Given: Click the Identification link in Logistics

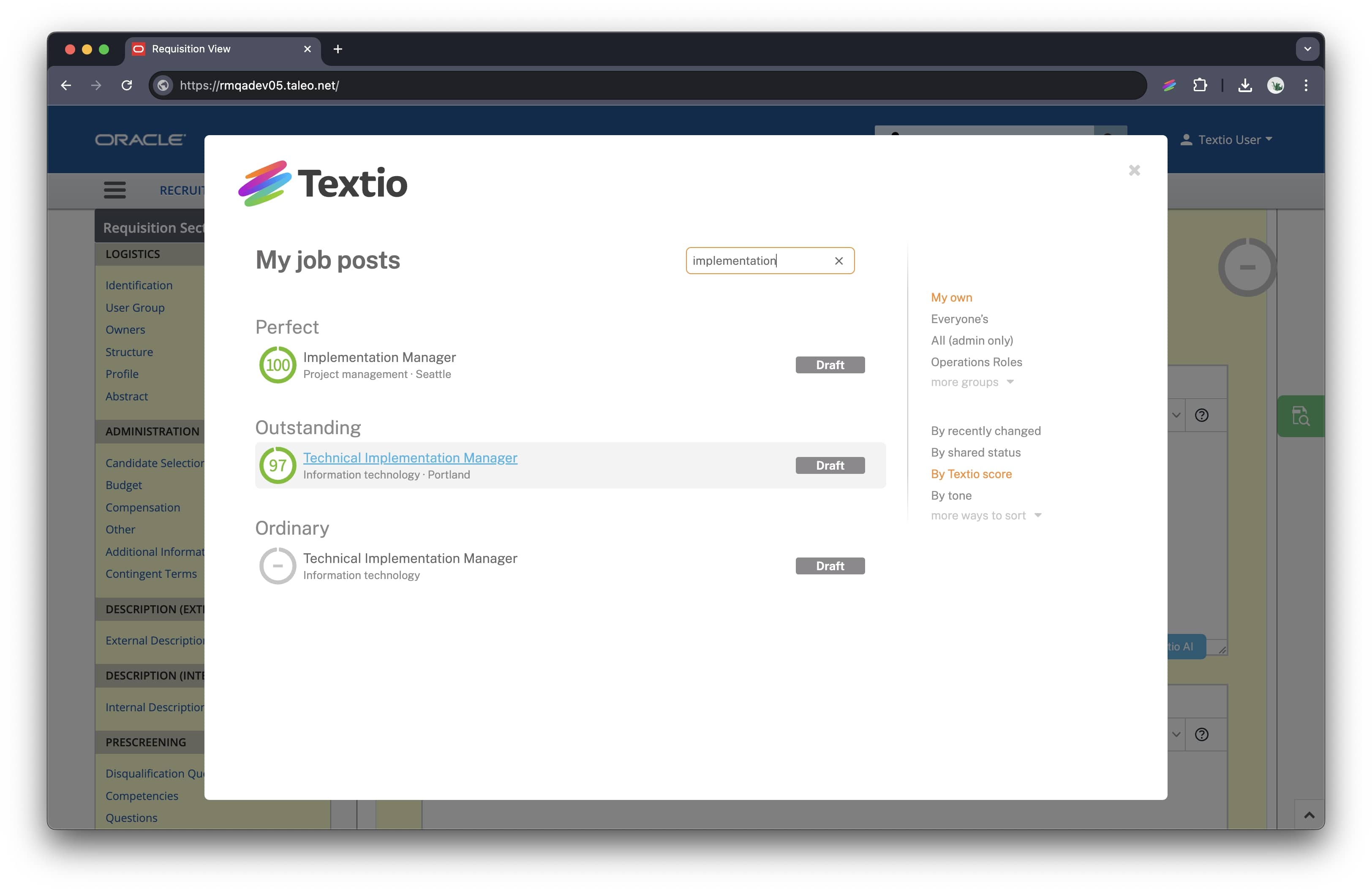Looking at the screenshot, I should pos(139,285).
